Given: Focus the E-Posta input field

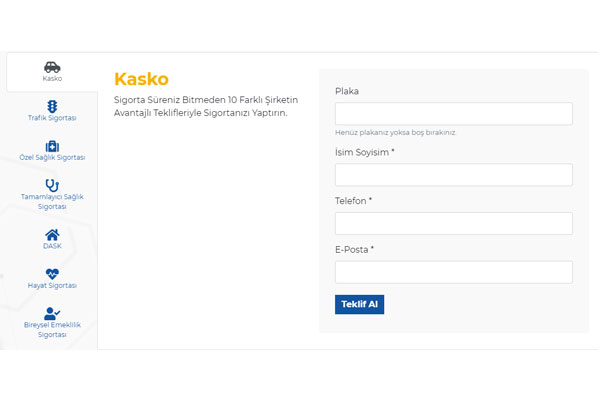Looking at the screenshot, I should pos(454,272).
